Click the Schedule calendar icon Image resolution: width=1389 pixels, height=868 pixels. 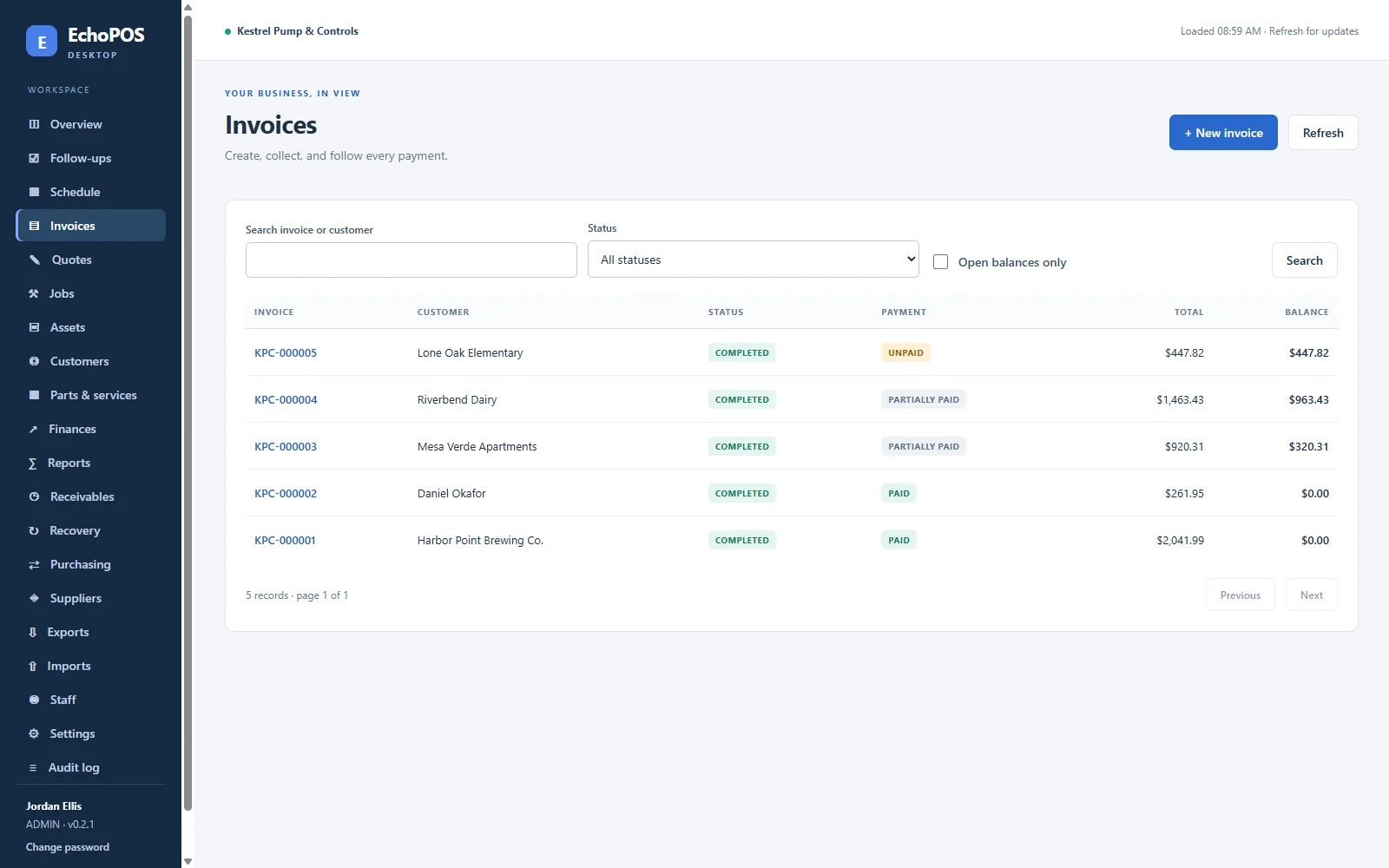(34, 192)
